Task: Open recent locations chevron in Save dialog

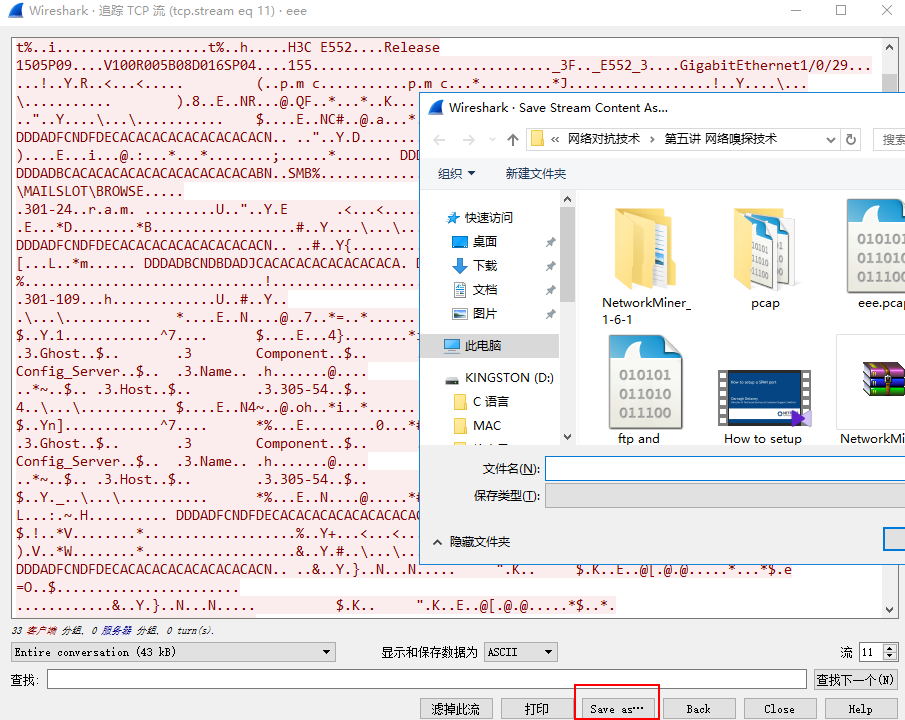Action: pos(492,140)
